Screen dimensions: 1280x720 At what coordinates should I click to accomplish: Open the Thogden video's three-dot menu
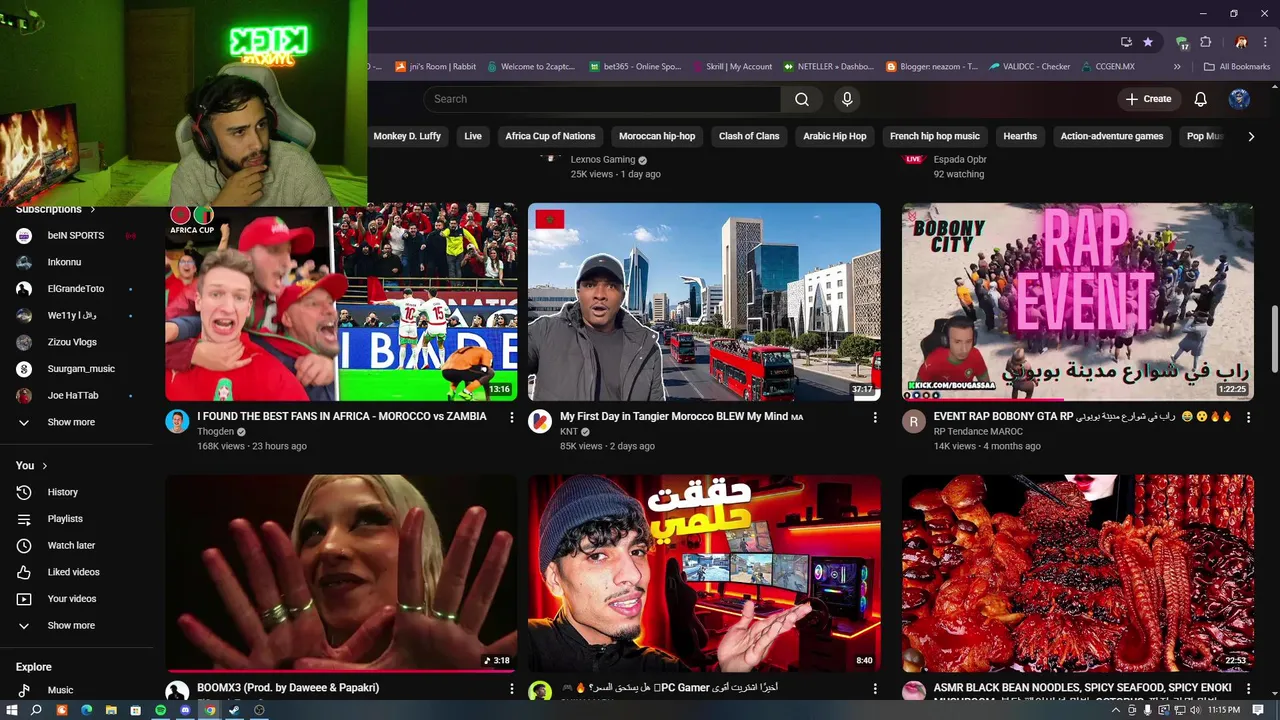[x=512, y=417]
